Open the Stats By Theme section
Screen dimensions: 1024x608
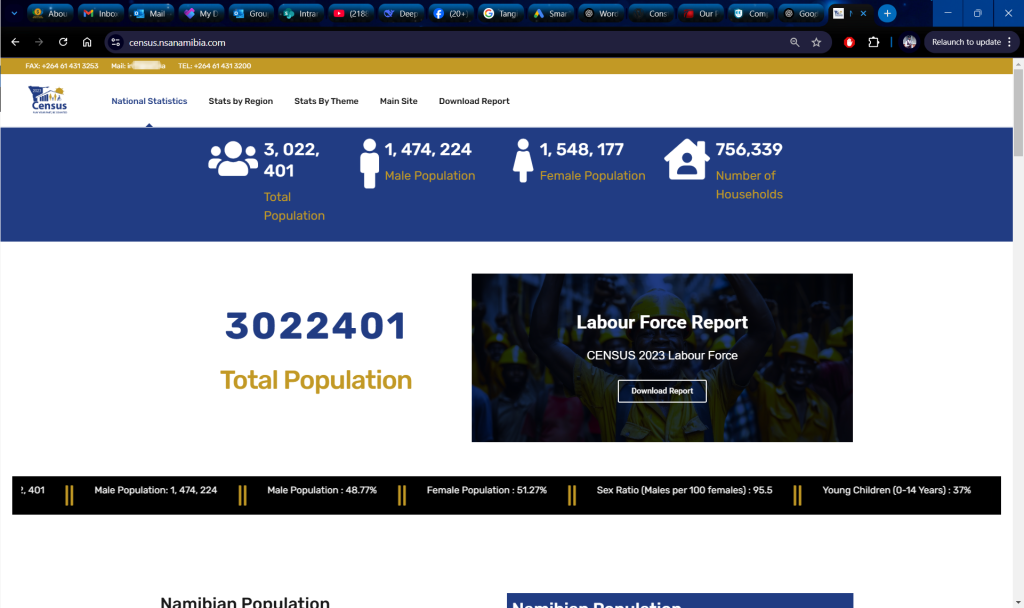[x=329, y=100]
